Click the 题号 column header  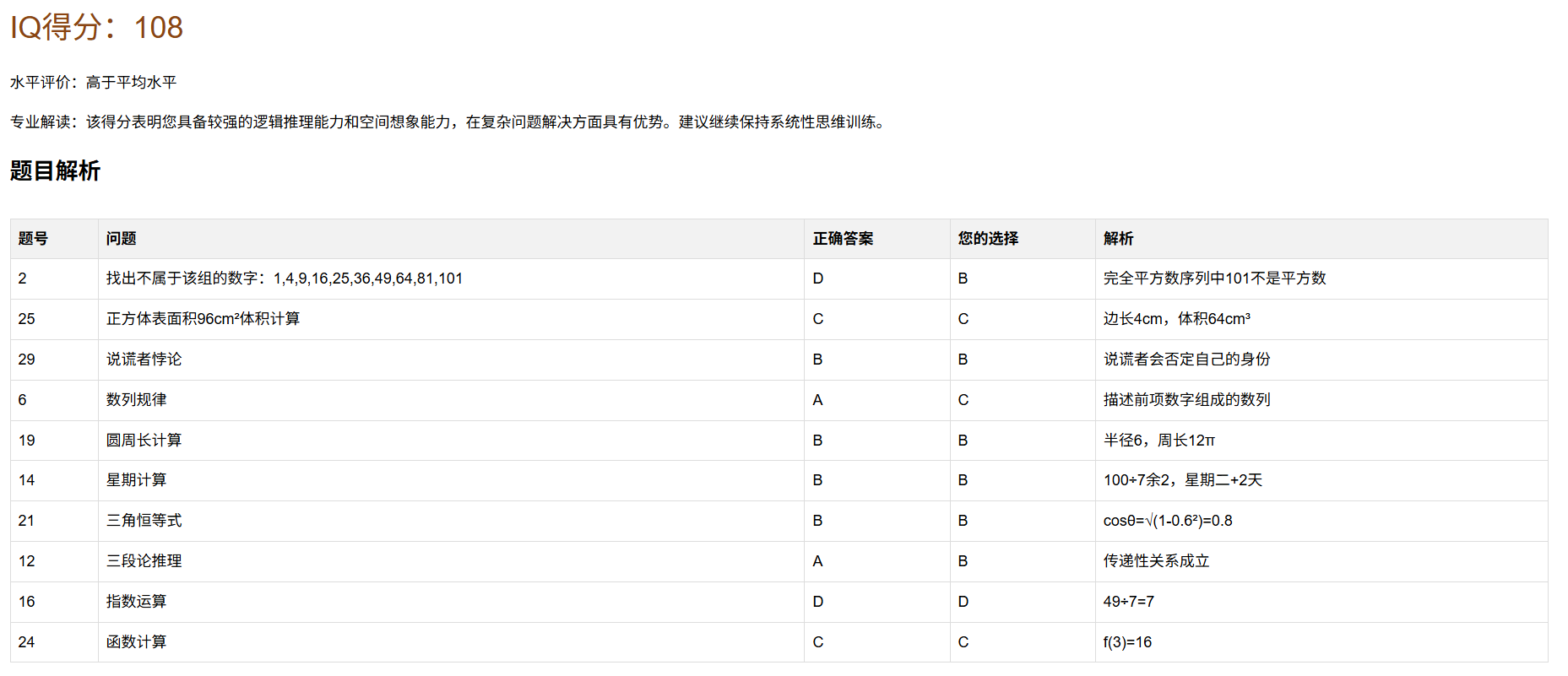(x=33, y=239)
